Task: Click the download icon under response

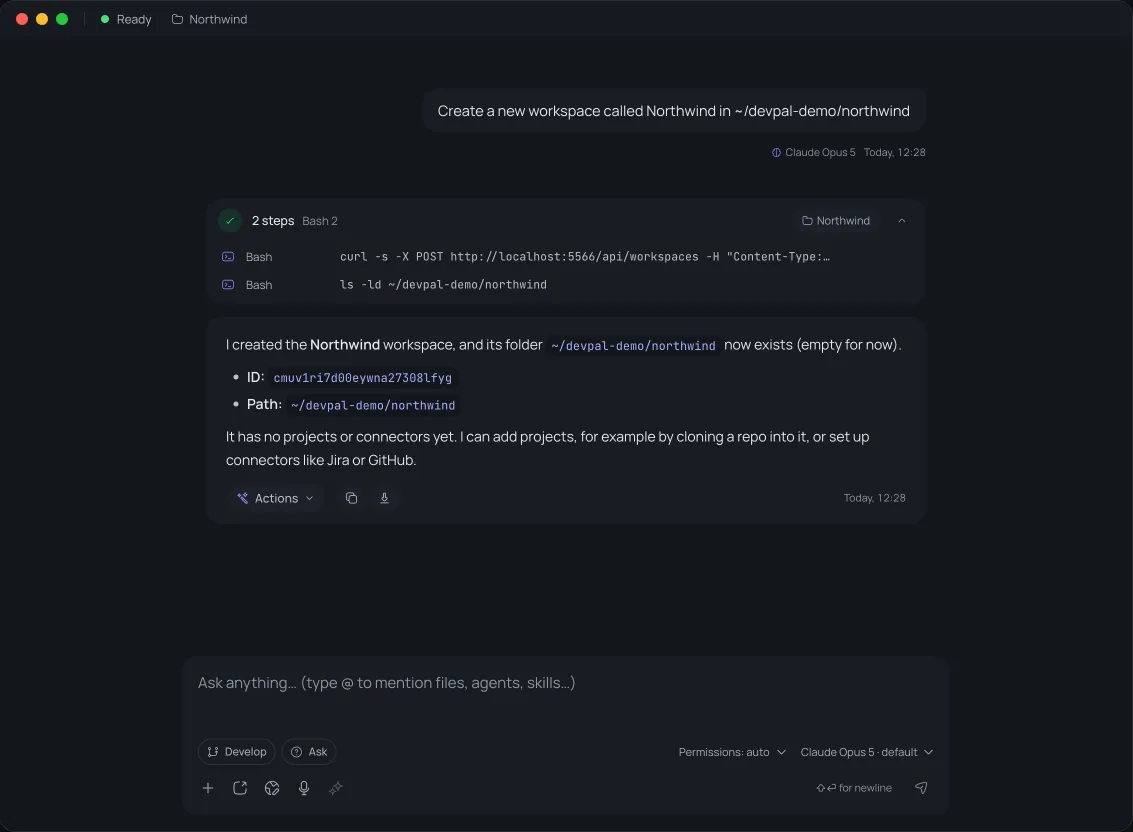Action: [x=384, y=498]
